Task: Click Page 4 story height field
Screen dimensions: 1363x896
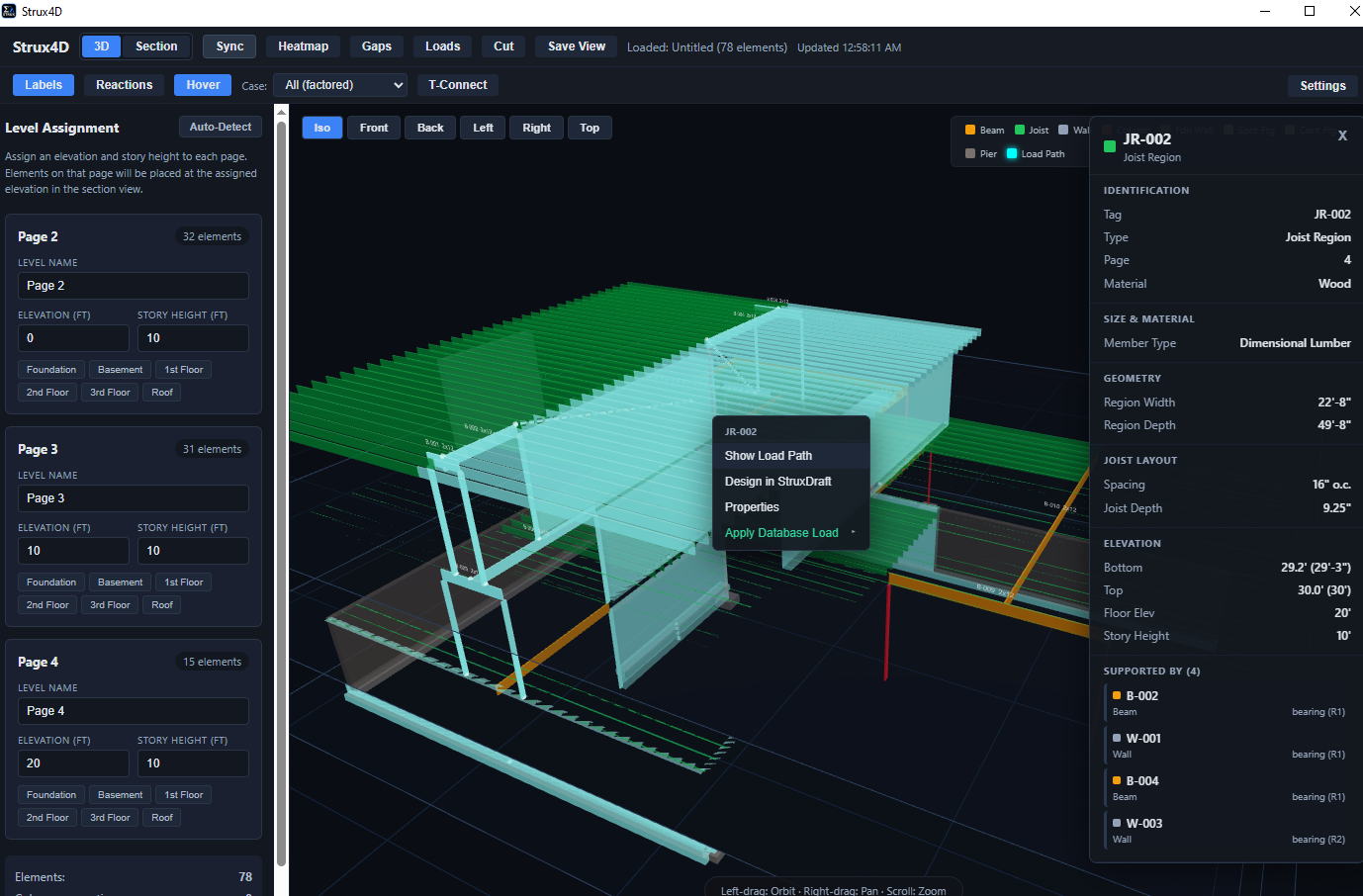Action: 193,763
